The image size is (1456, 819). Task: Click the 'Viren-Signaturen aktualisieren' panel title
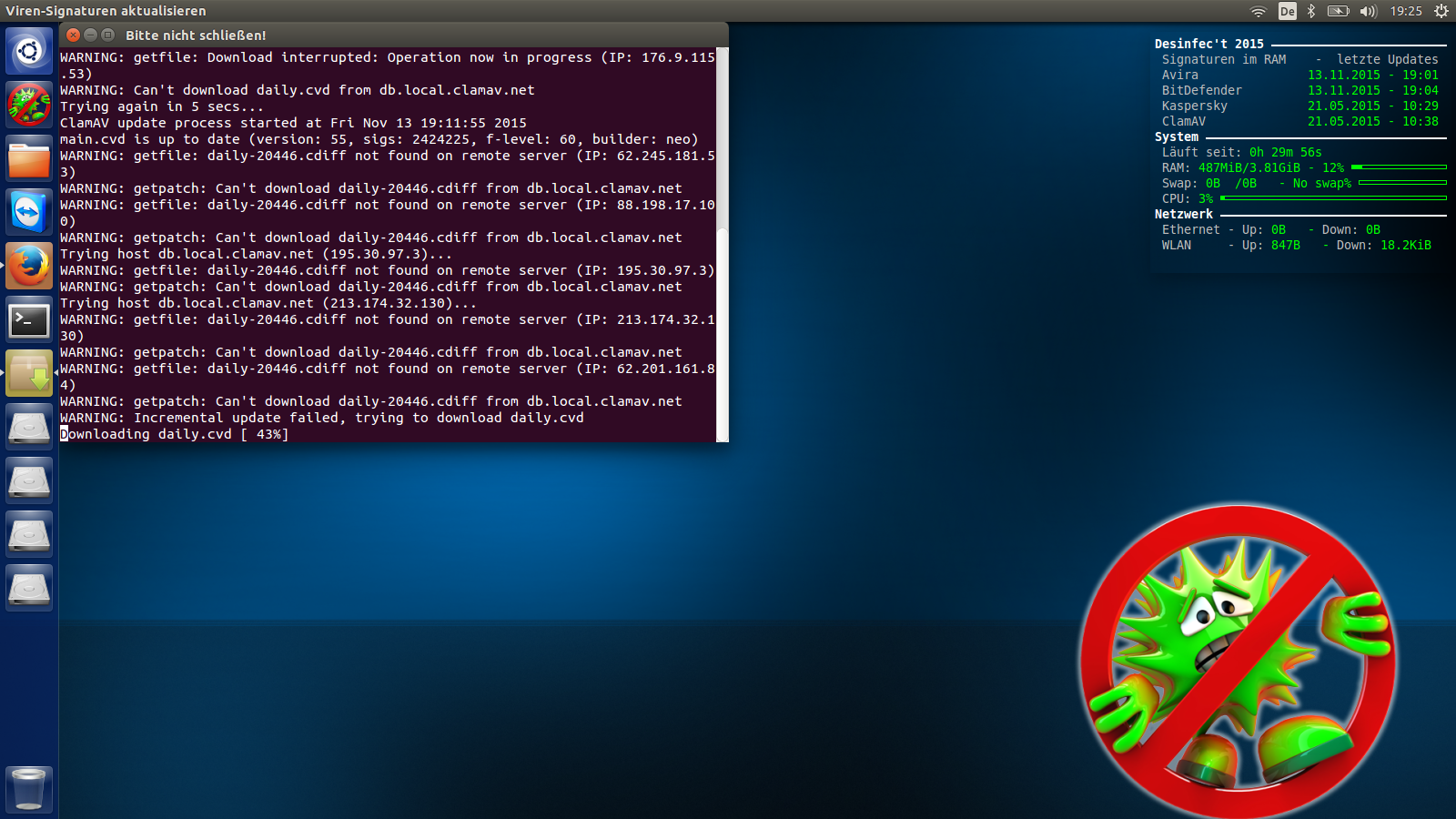106,11
